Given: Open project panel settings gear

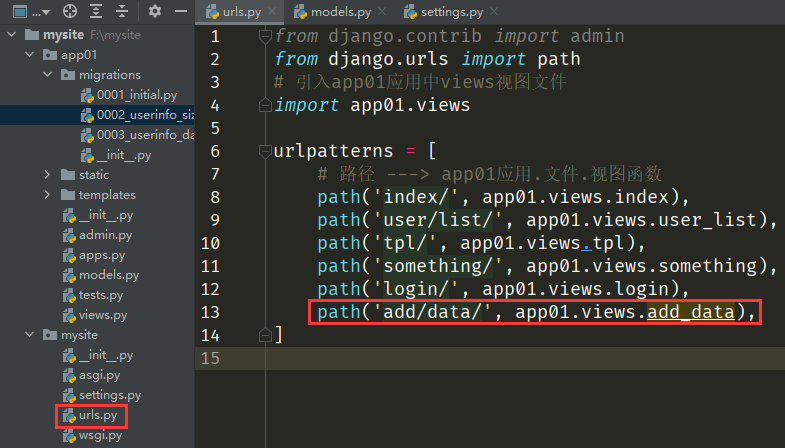Looking at the screenshot, I should tap(155, 11).
